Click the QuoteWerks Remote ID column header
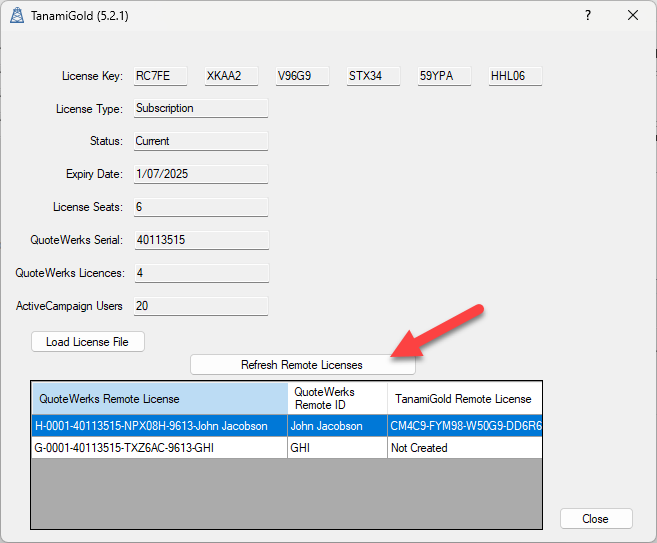The height and width of the screenshot is (543, 657). [337, 399]
